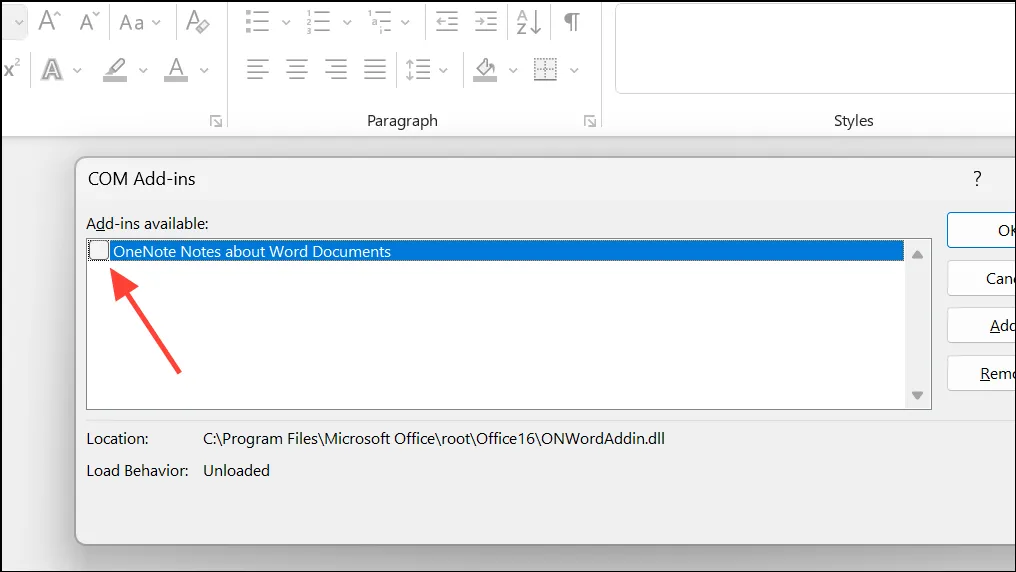Click the ONWordAddin.dll location path
Viewport: 1016px width, 572px height.
(433, 439)
